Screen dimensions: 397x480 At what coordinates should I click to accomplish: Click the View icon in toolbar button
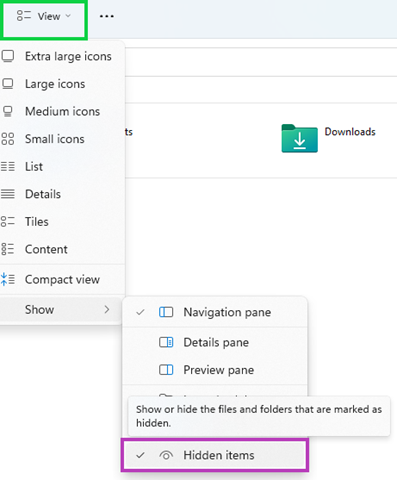coord(24,16)
